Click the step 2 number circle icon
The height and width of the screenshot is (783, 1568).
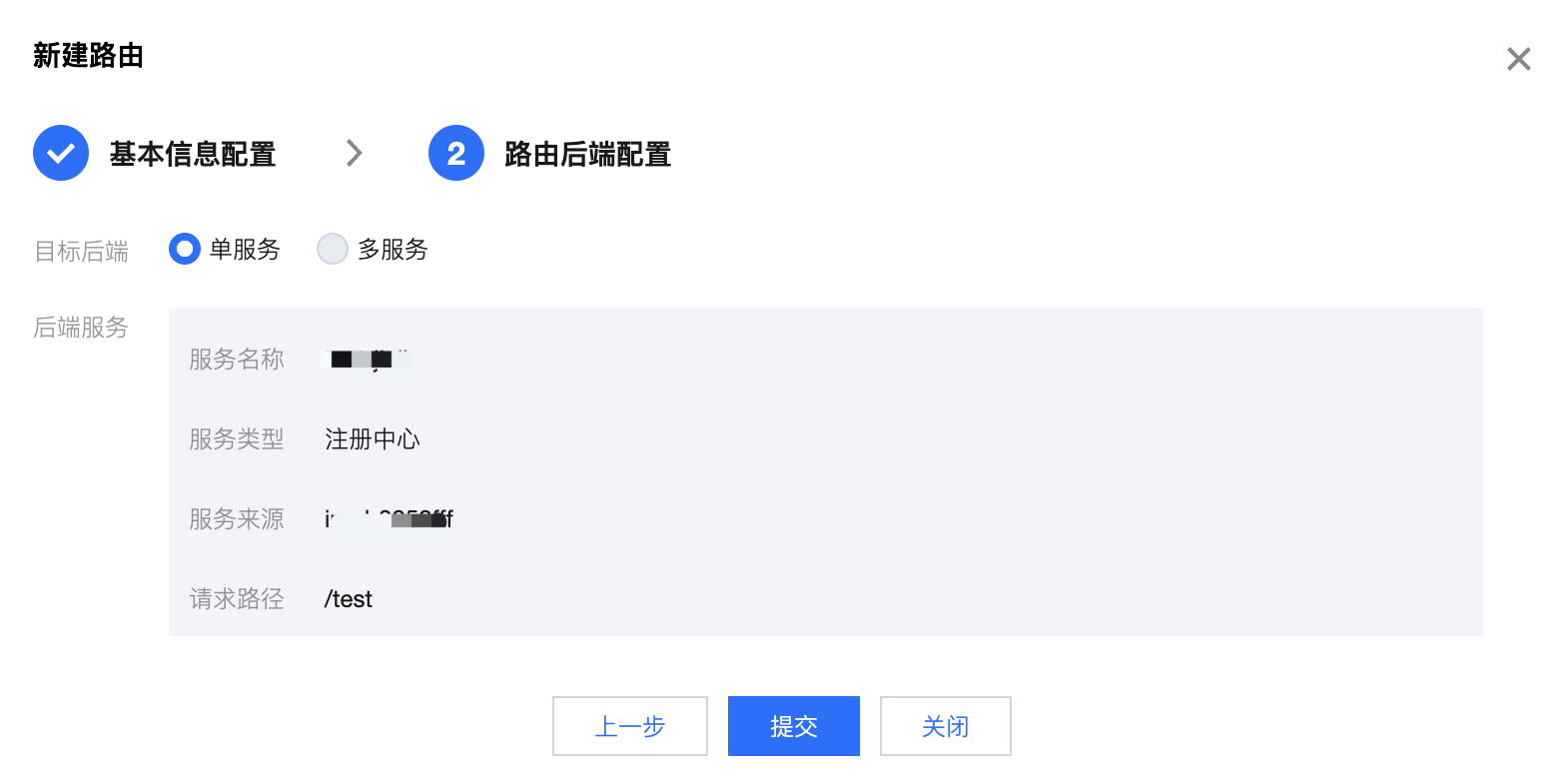click(456, 153)
